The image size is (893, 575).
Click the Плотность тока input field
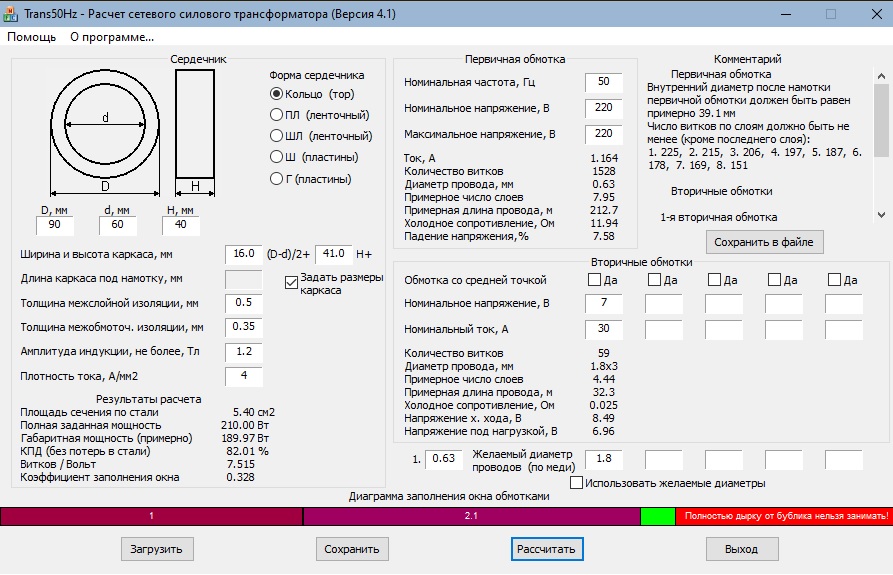pyautogui.click(x=243, y=376)
